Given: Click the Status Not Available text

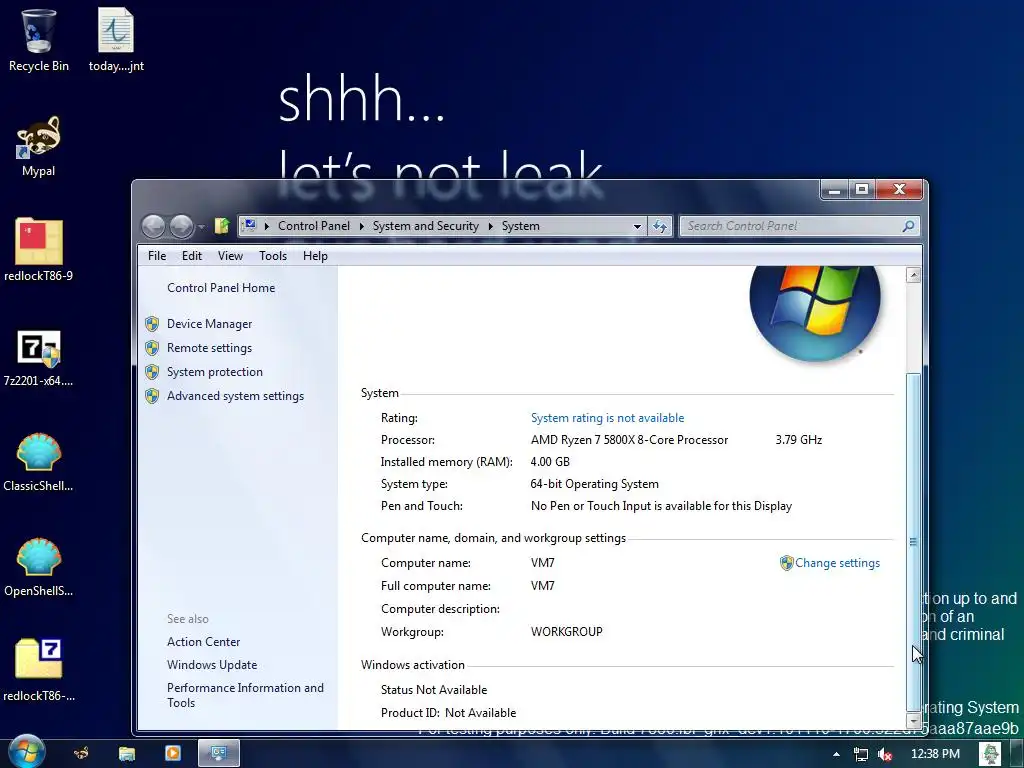Looking at the screenshot, I should coord(434,690).
